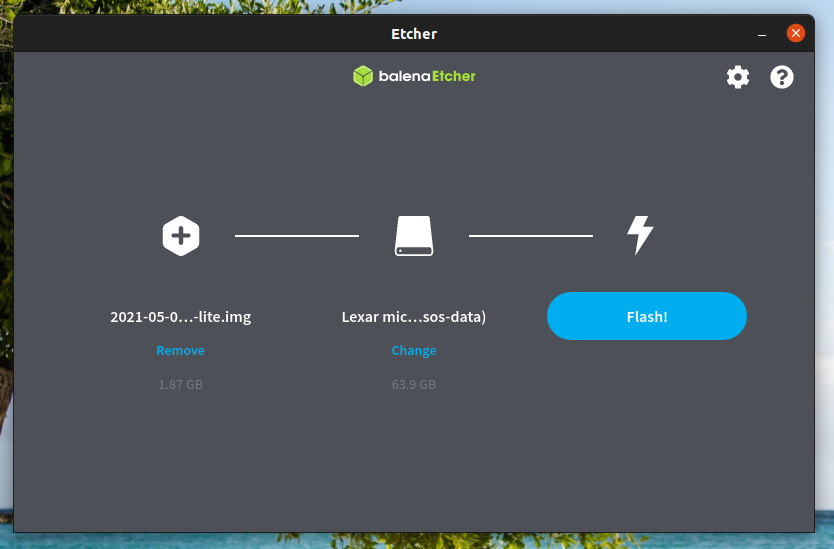The image size is (834, 549).
Task: Select the Lexar mic...sos-data) drive name
Action: [x=414, y=317]
